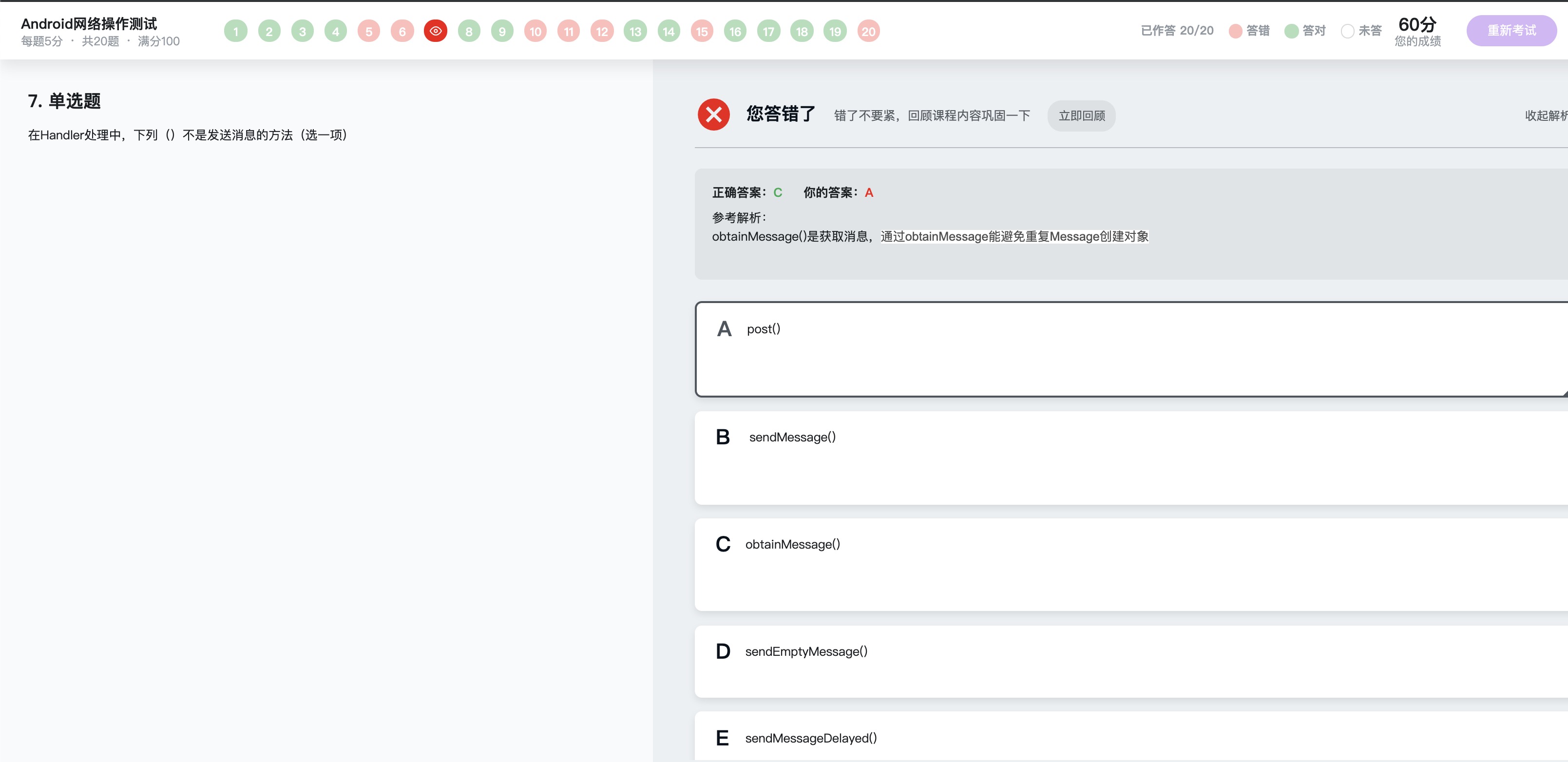Viewport: 1568px width, 762px height.
Task: Click the current question 7 eye icon
Action: click(436, 31)
